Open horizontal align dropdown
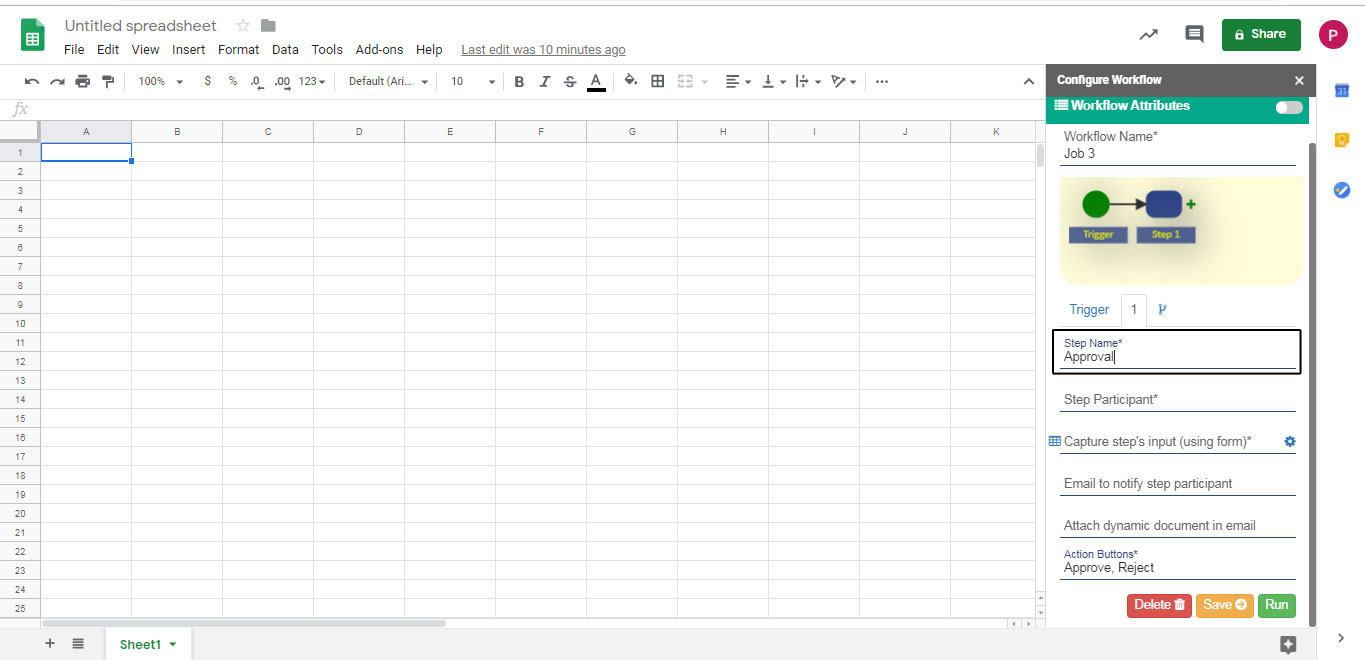Screen dimensions: 1365x660 click(x=738, y=82)
